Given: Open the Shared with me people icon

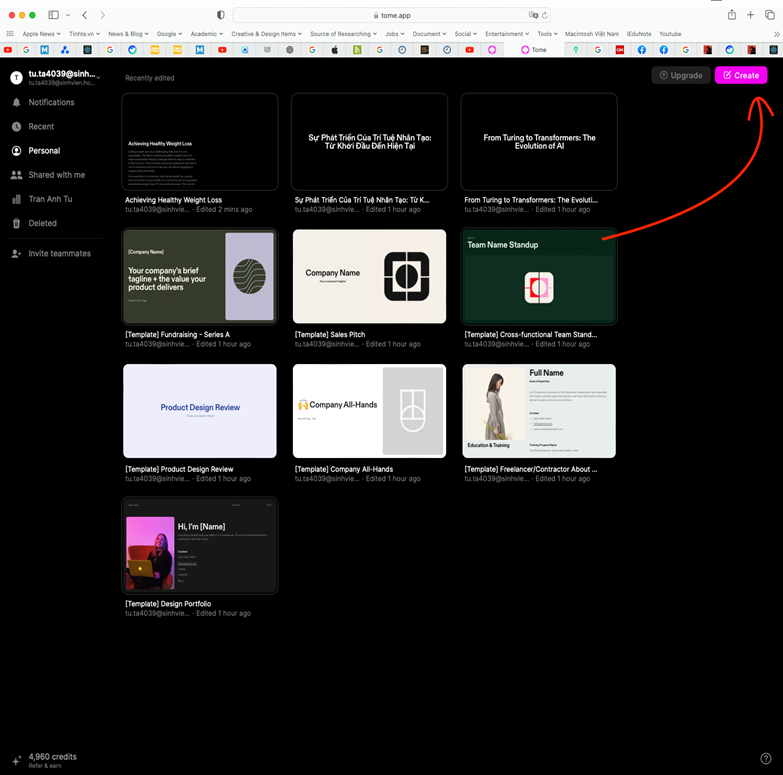Looking at the screenshot, I should pyautogui.click(x=16, y=175).
